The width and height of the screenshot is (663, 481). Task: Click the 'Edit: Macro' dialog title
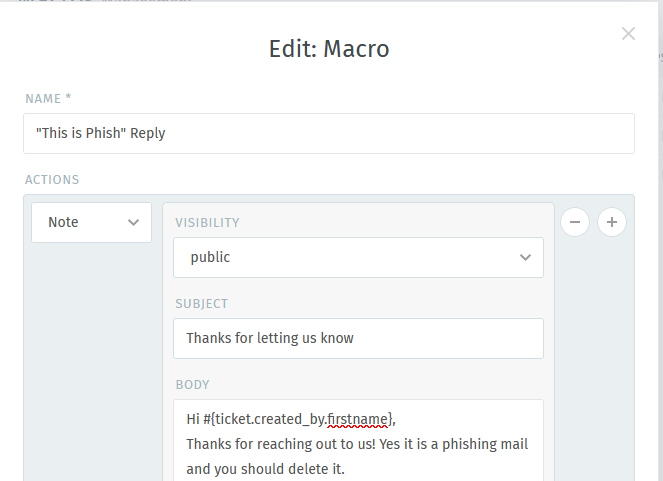(329, 49)
